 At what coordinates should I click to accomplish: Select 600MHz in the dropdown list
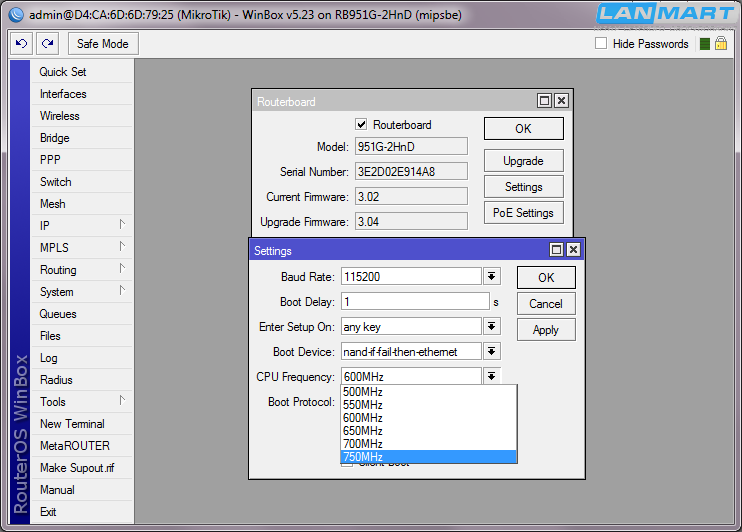[x=429, y=418]
